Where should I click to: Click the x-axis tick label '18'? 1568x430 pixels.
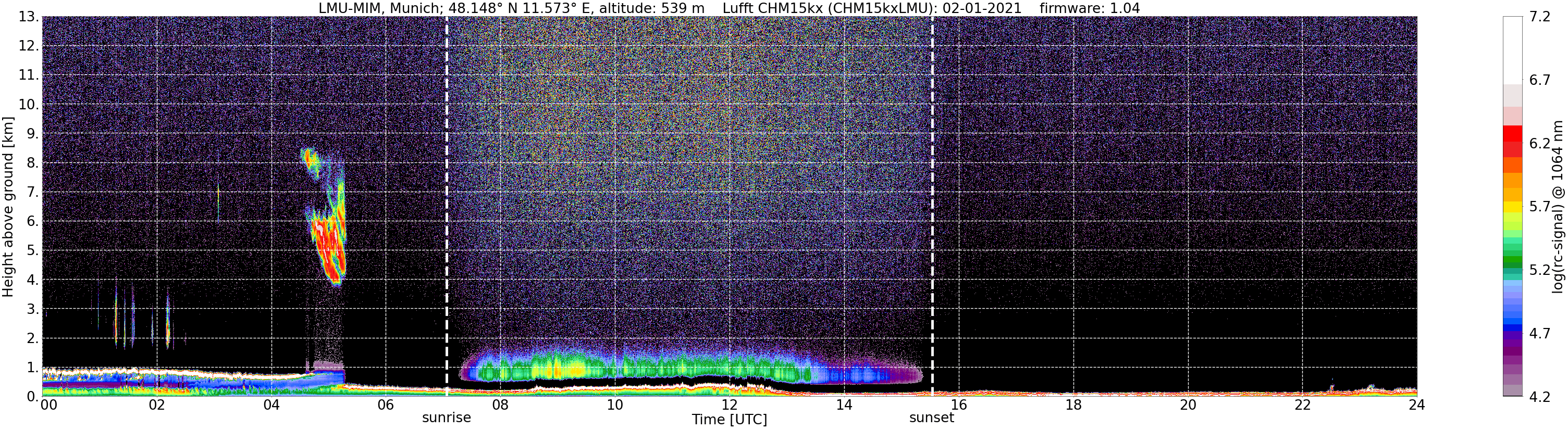click(1073, 405)
